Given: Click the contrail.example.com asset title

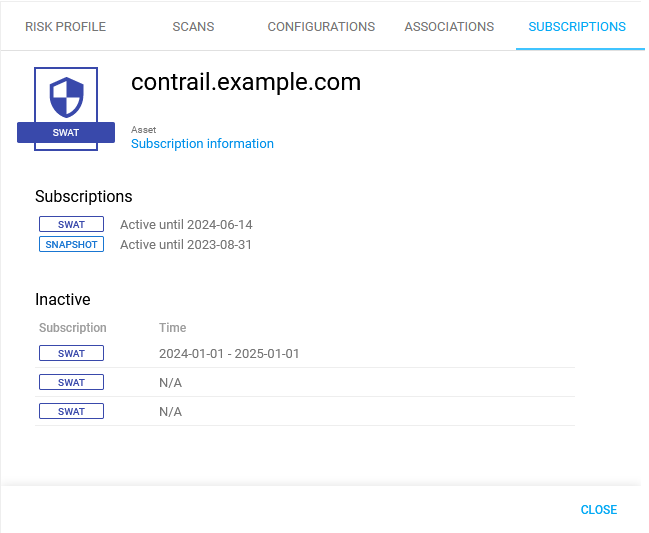Looking at the screenshot, I should (x=246, y=83).
